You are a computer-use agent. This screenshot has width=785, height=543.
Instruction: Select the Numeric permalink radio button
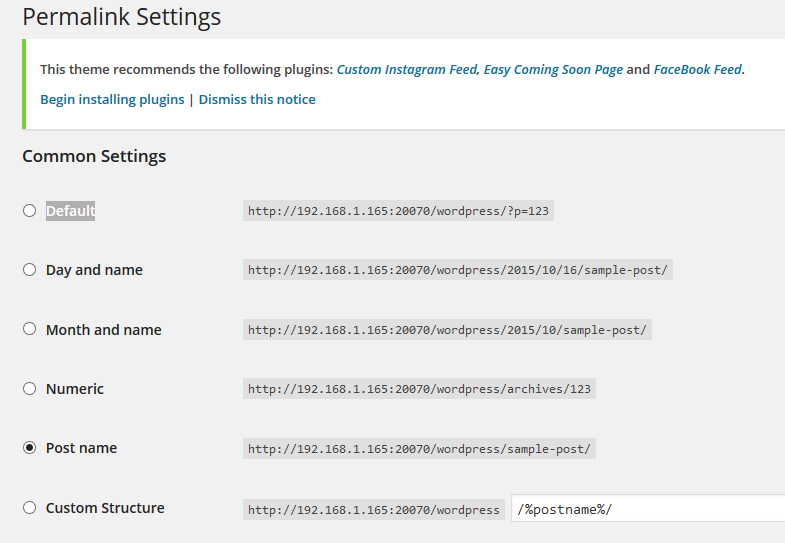tap(30, 388)
